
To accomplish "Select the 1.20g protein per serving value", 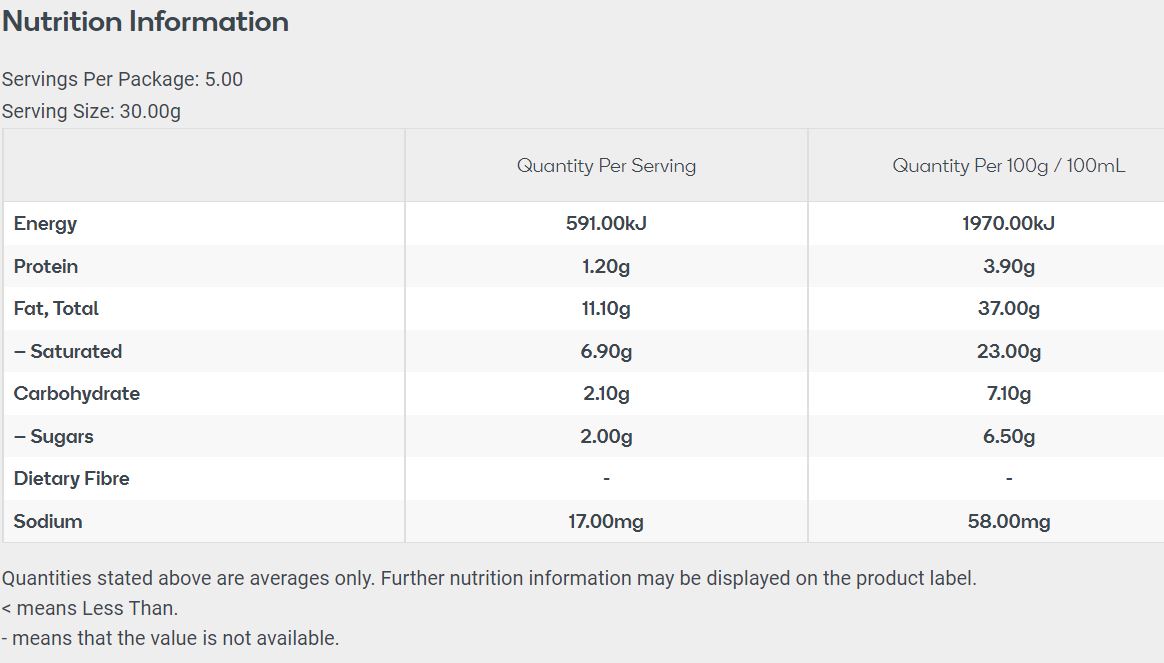I will coord(606,267).
